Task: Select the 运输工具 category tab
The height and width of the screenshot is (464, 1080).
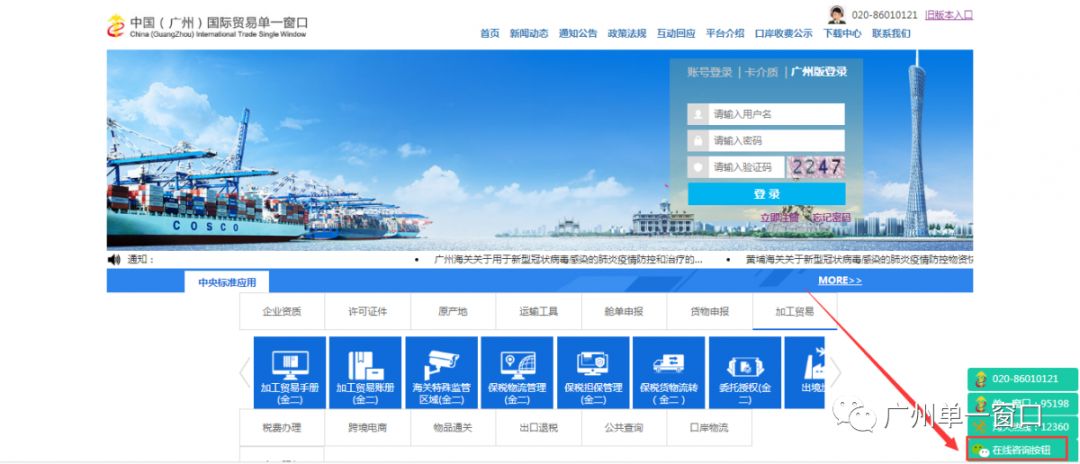Action: click(x=538, y=311)
